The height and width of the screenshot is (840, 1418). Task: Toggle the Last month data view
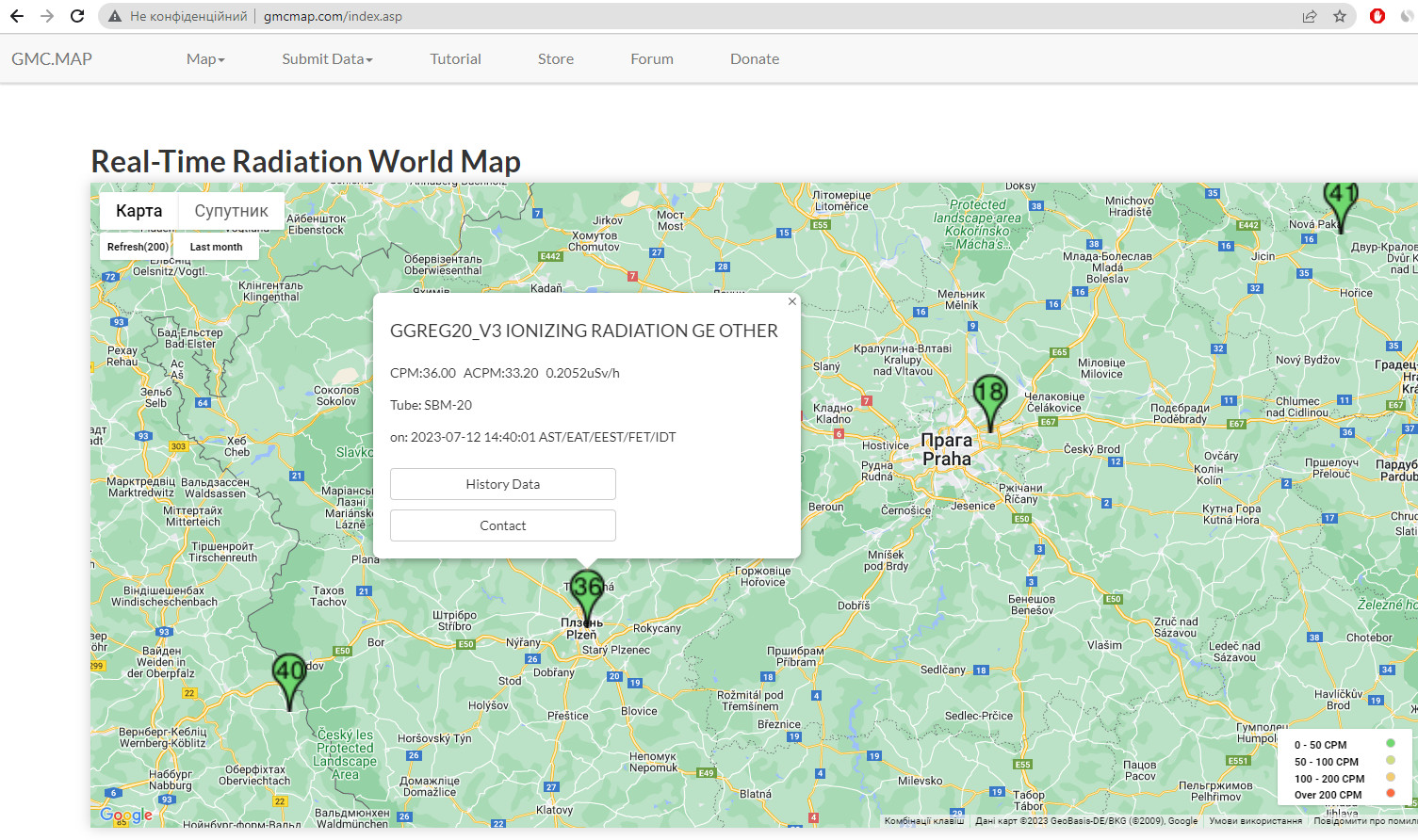(215, 246)
